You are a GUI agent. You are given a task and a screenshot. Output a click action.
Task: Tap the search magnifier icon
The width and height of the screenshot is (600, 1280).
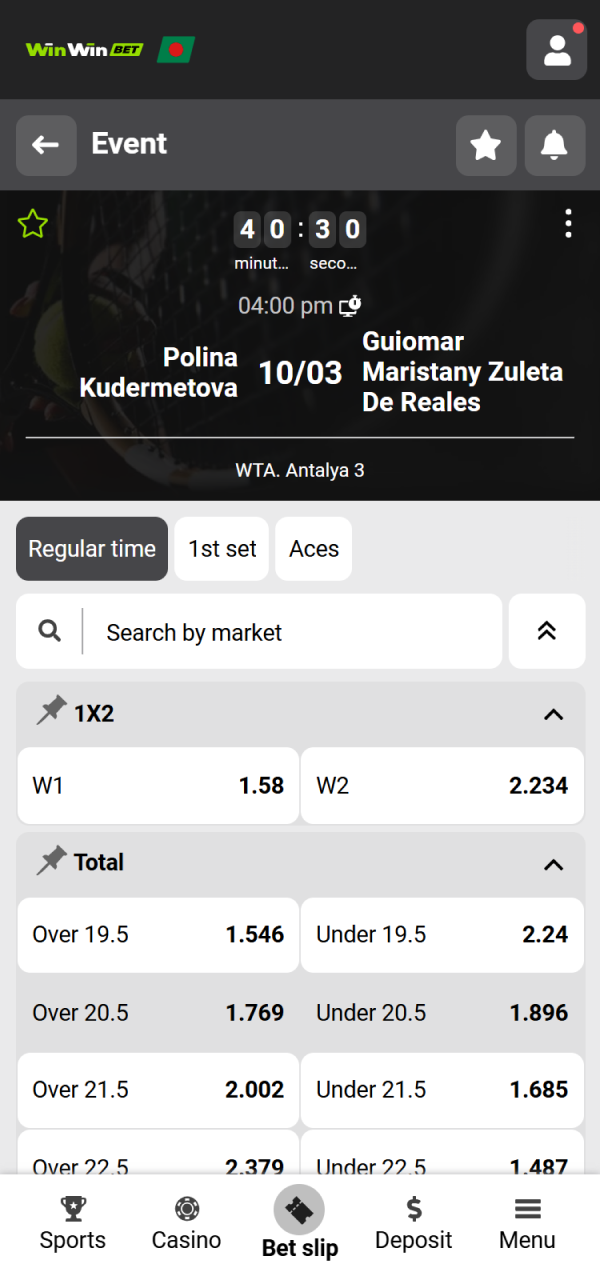[x=48, y=631]
